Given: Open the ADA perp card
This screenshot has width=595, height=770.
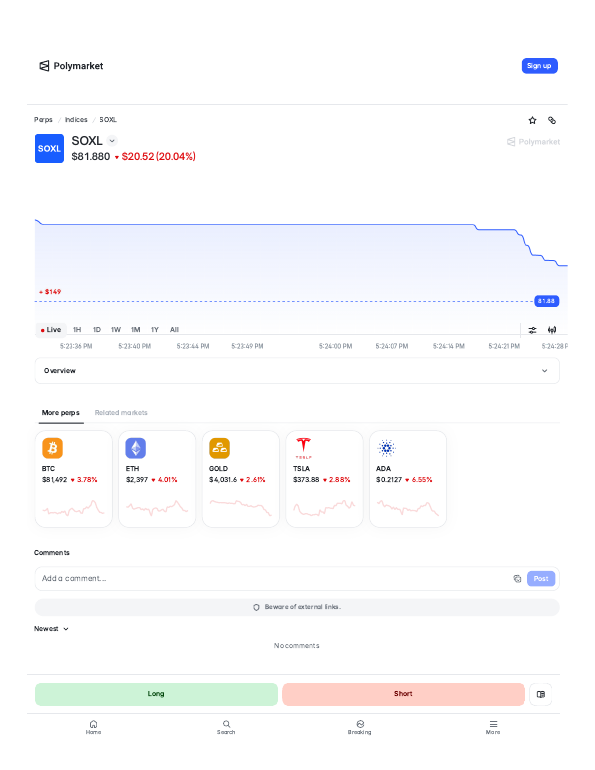Looking at the screenshot, I should coord(408,479).
